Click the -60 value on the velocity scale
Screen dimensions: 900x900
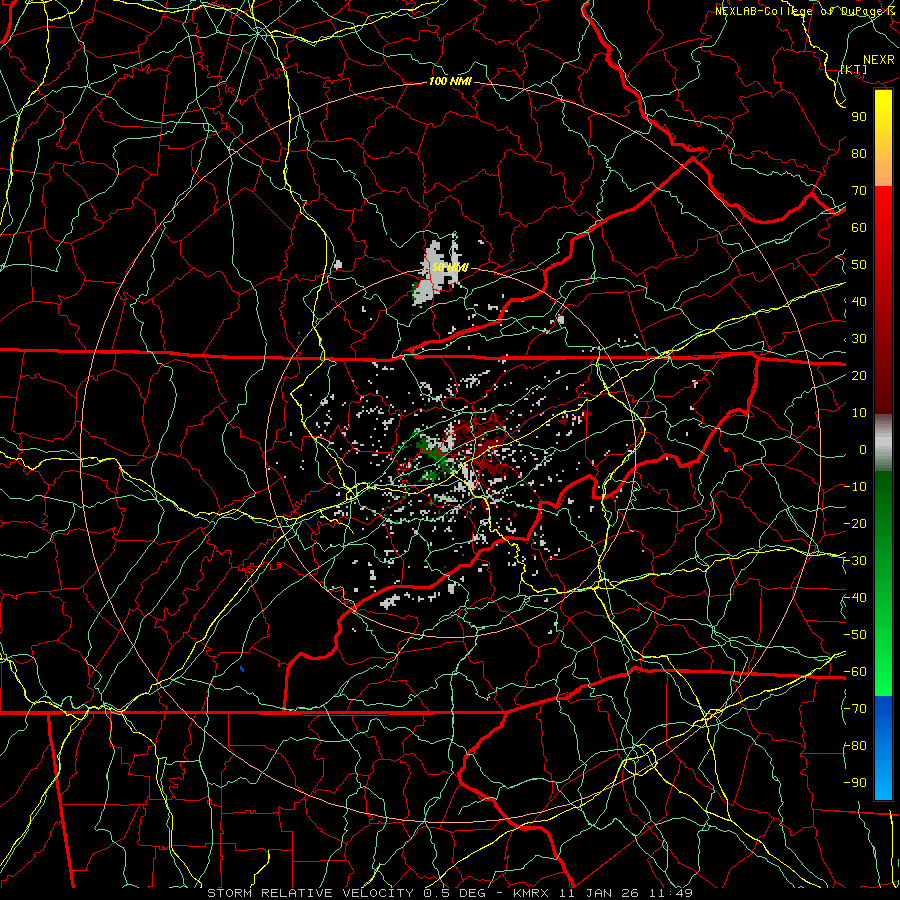[x=855, y=672]
